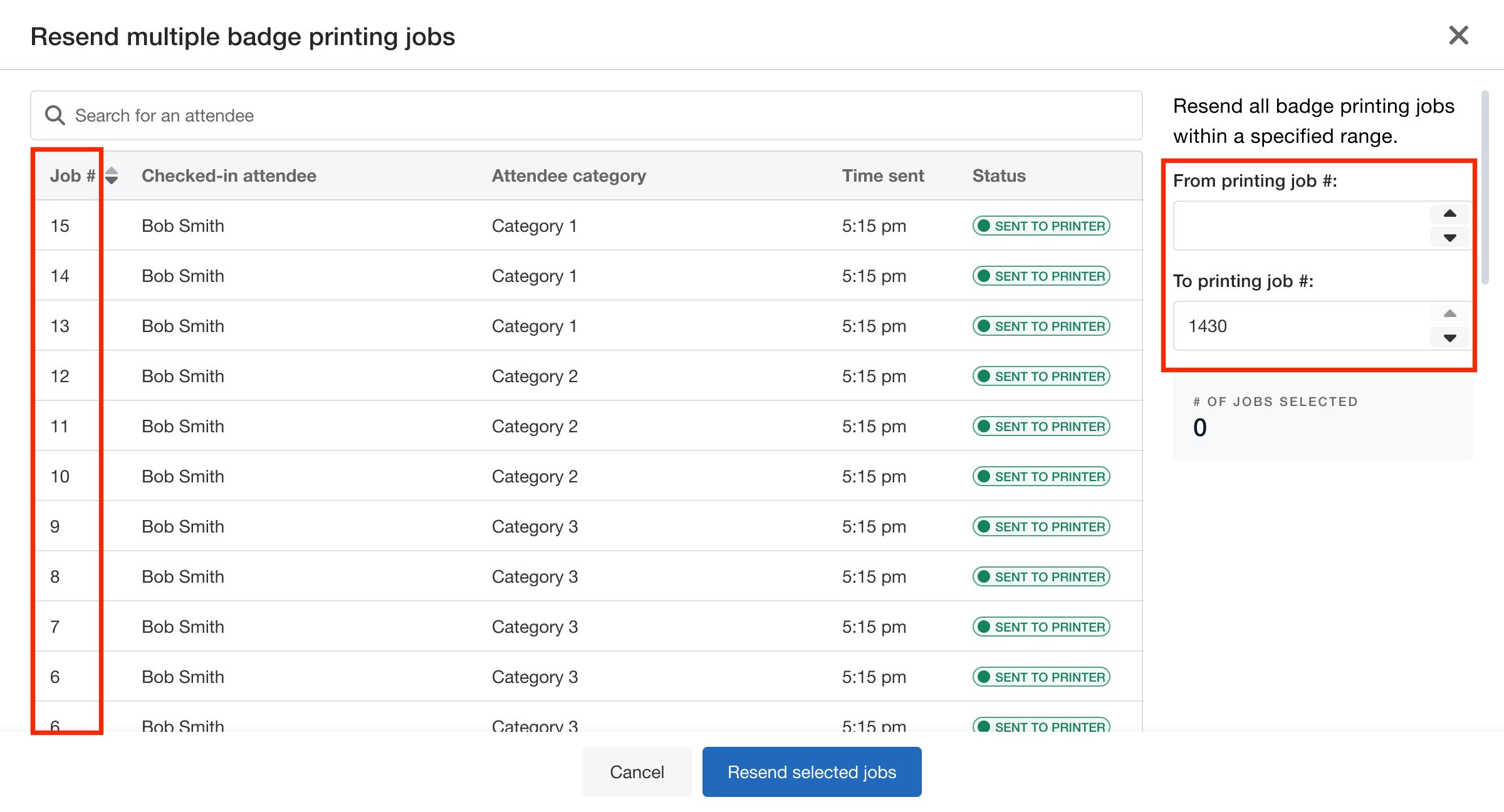This screenshot has height=812, width=1504.
Task: Increase the From printing job # value
Action: click(x=1449, y=214)
